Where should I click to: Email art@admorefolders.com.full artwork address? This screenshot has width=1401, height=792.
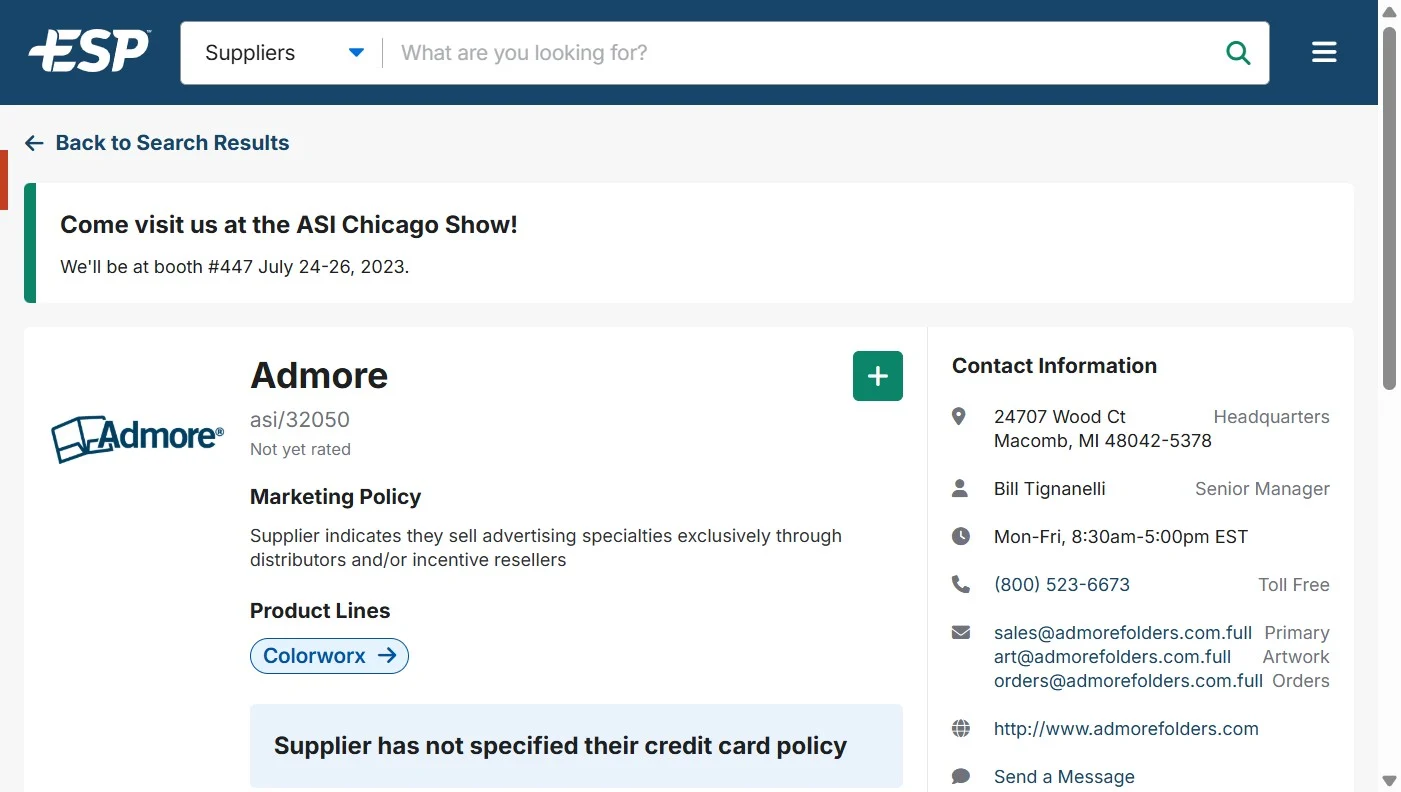point(1112,657)
